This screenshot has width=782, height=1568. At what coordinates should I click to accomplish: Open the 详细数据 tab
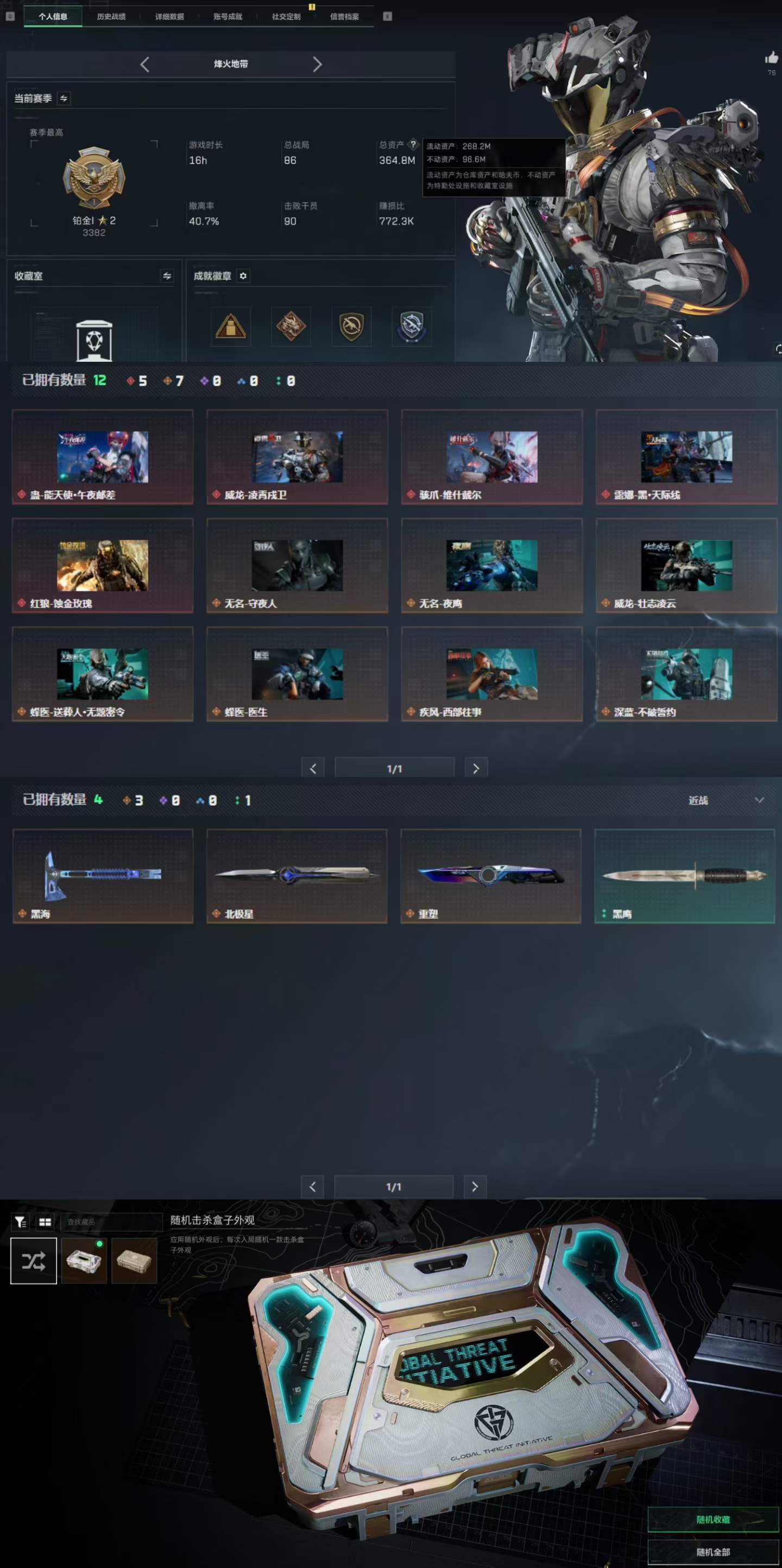pos(170,16)
